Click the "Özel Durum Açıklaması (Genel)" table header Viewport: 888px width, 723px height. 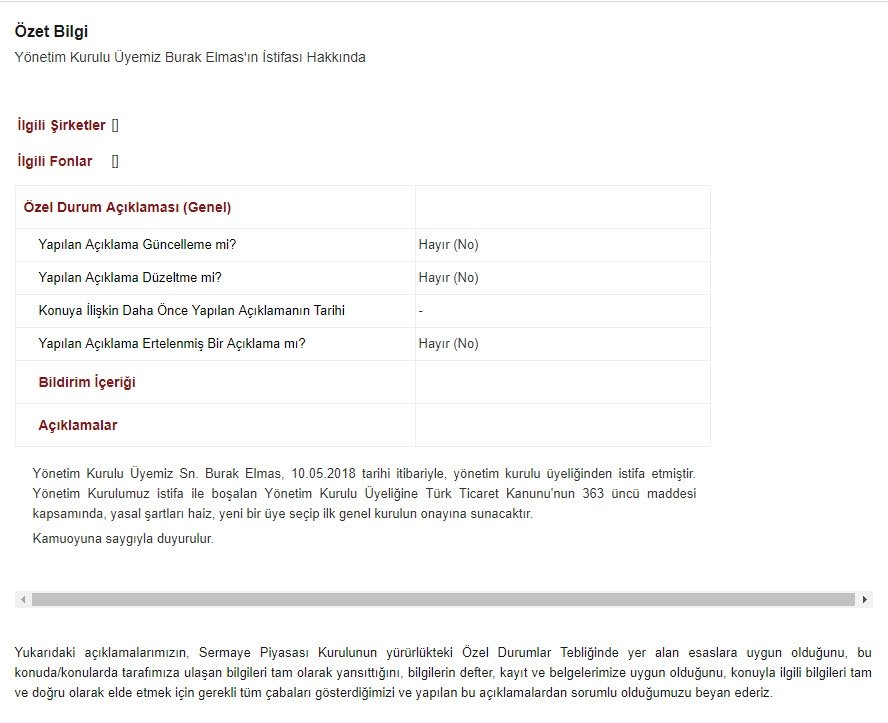coord(127,207)
